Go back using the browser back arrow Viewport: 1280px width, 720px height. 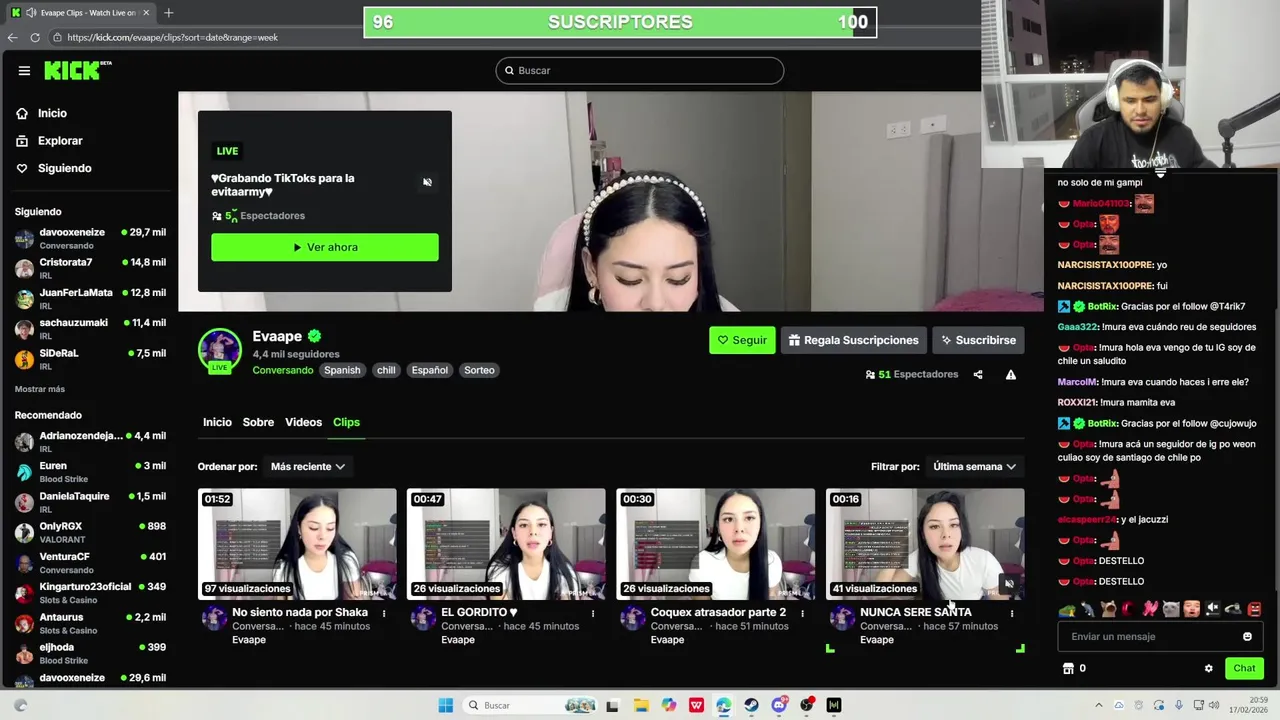12,37
